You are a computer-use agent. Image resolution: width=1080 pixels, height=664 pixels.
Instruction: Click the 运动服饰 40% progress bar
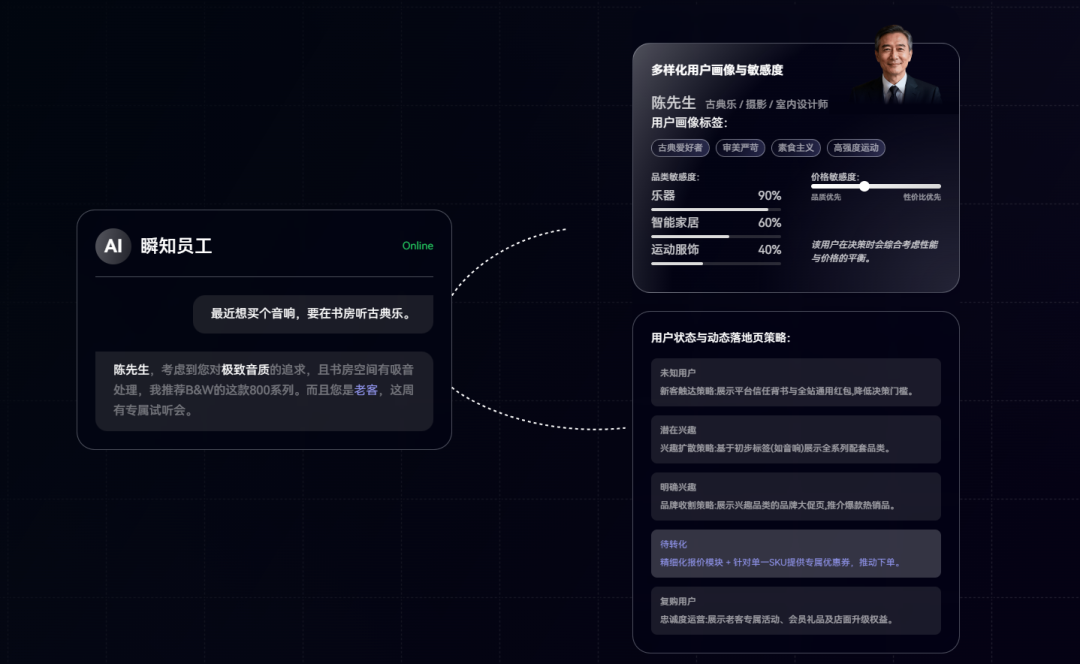716,263
